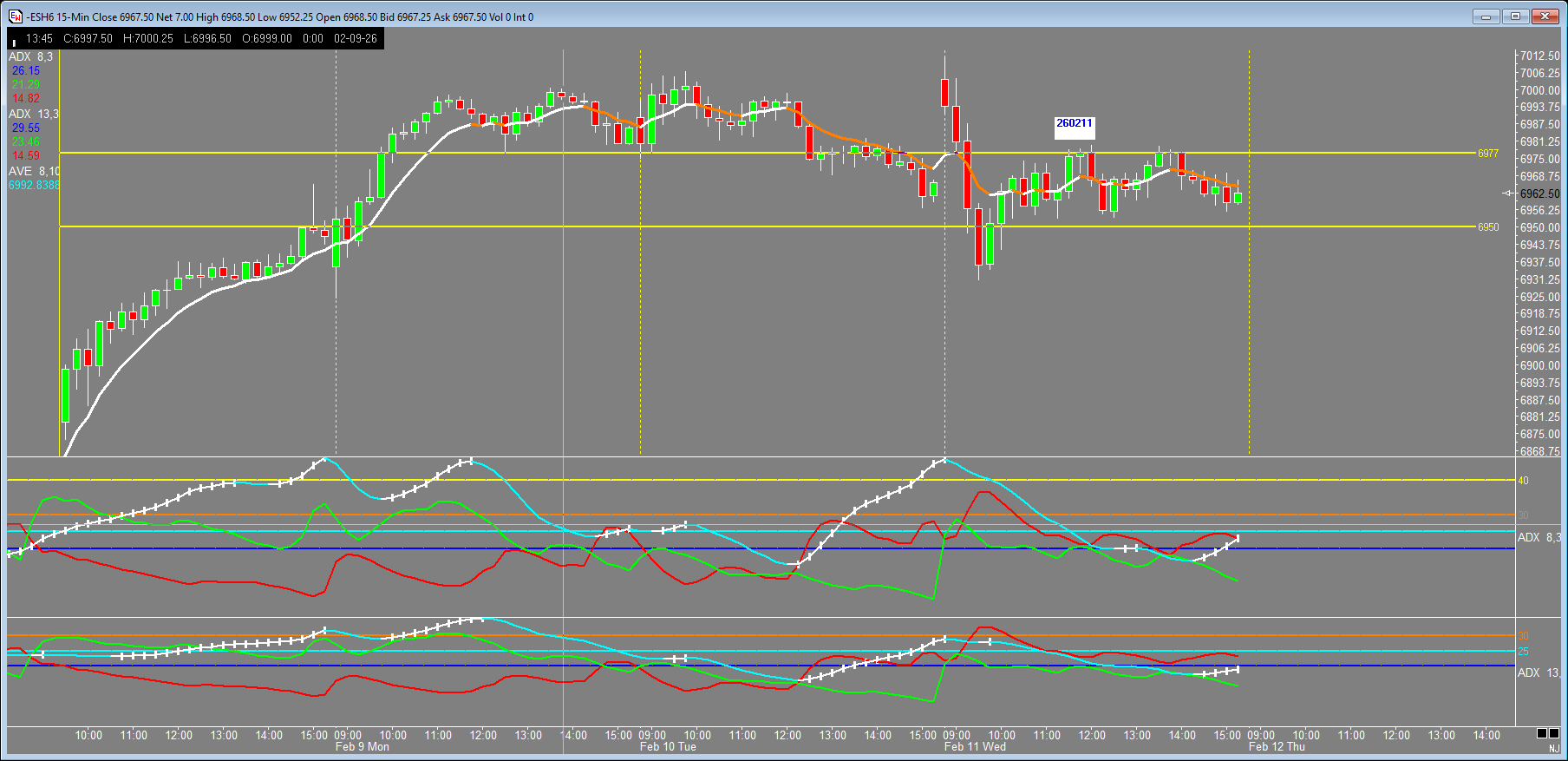Image resolution: width=1568 pixels, height=761 pixels.
Task: Click the 7000.00 price on the price scale
Action: tap(1539, 90)
